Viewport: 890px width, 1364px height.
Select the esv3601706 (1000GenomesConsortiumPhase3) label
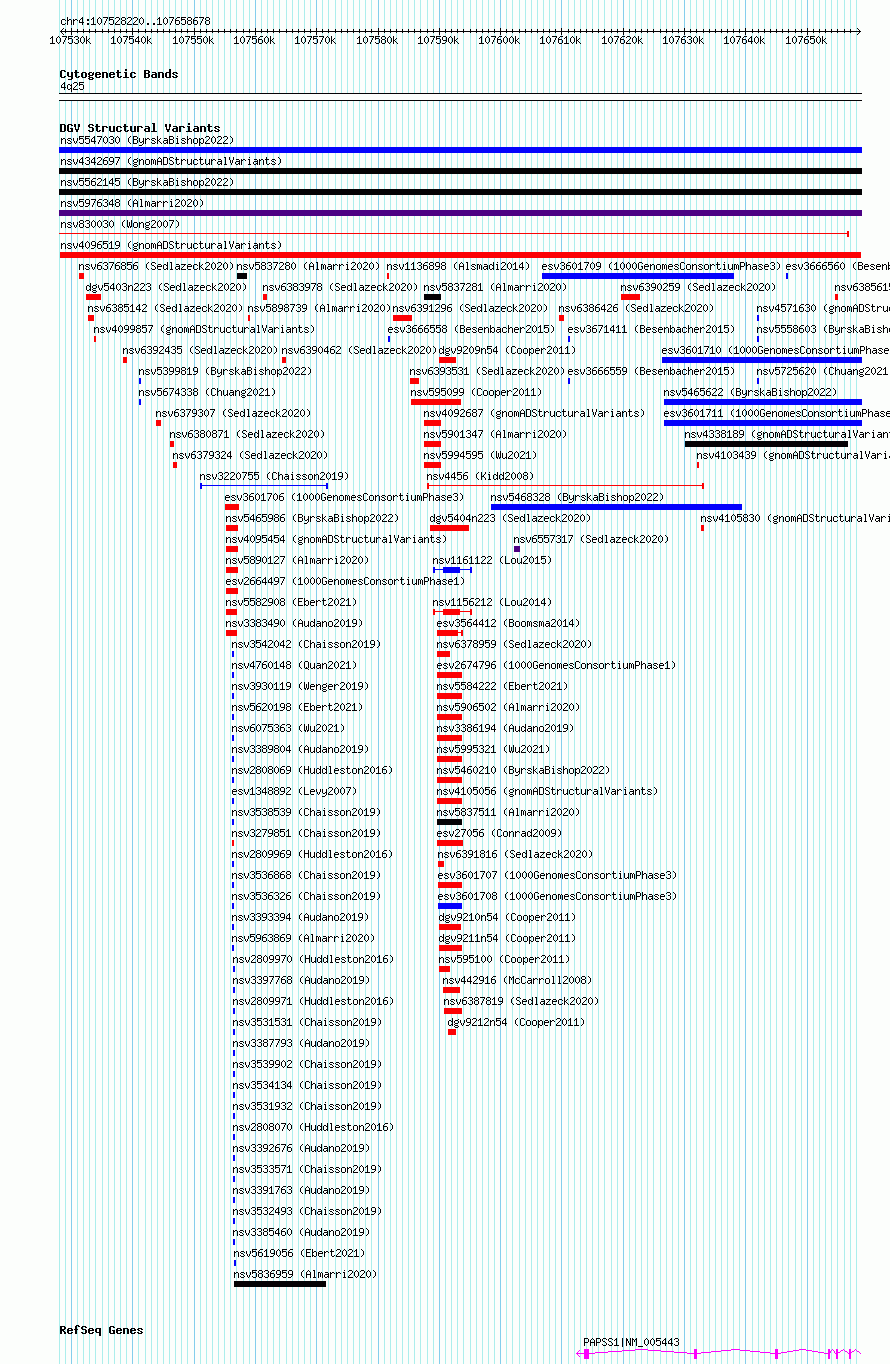[344, 497]
